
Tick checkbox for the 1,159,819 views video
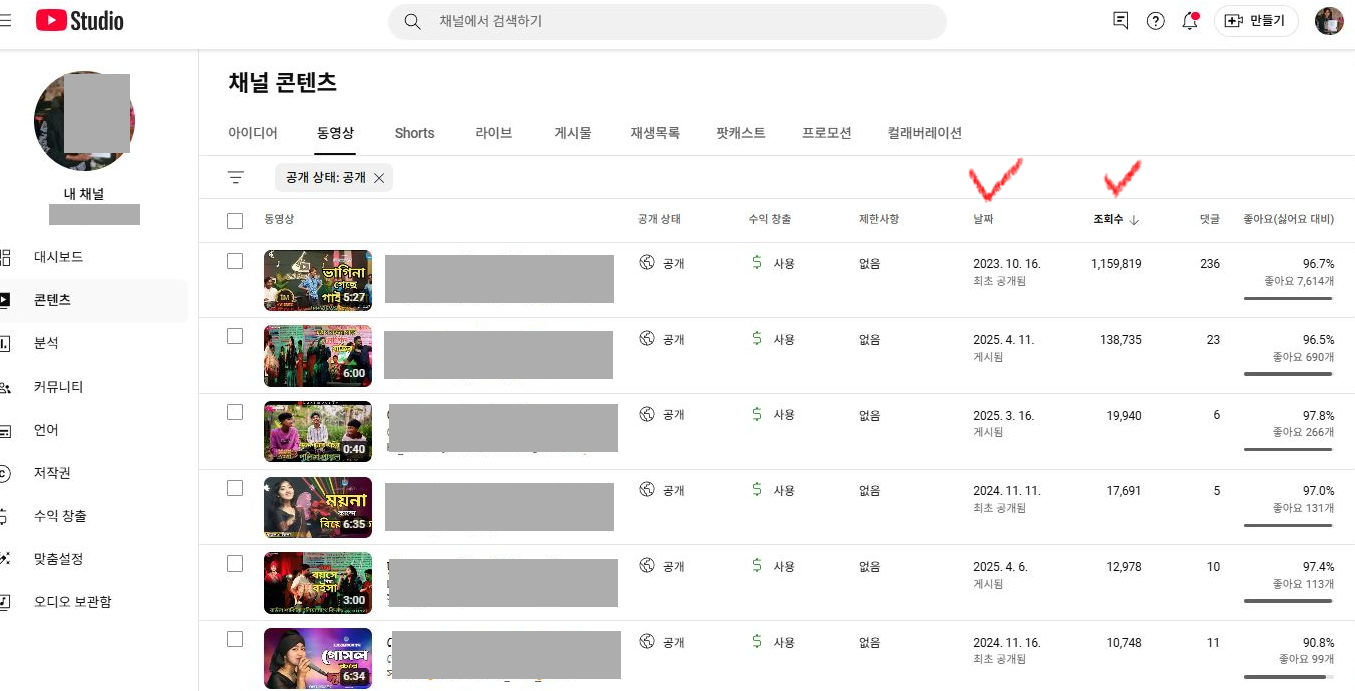235,261
